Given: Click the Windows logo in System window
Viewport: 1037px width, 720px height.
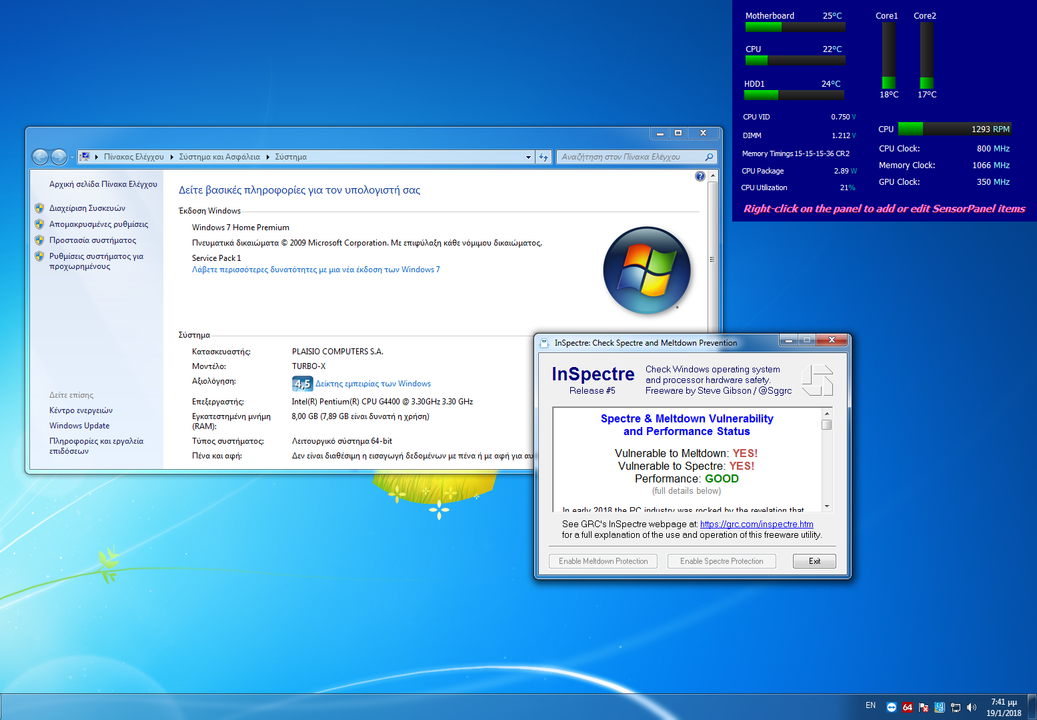Looking at the screenshot, I should (647, 270).
